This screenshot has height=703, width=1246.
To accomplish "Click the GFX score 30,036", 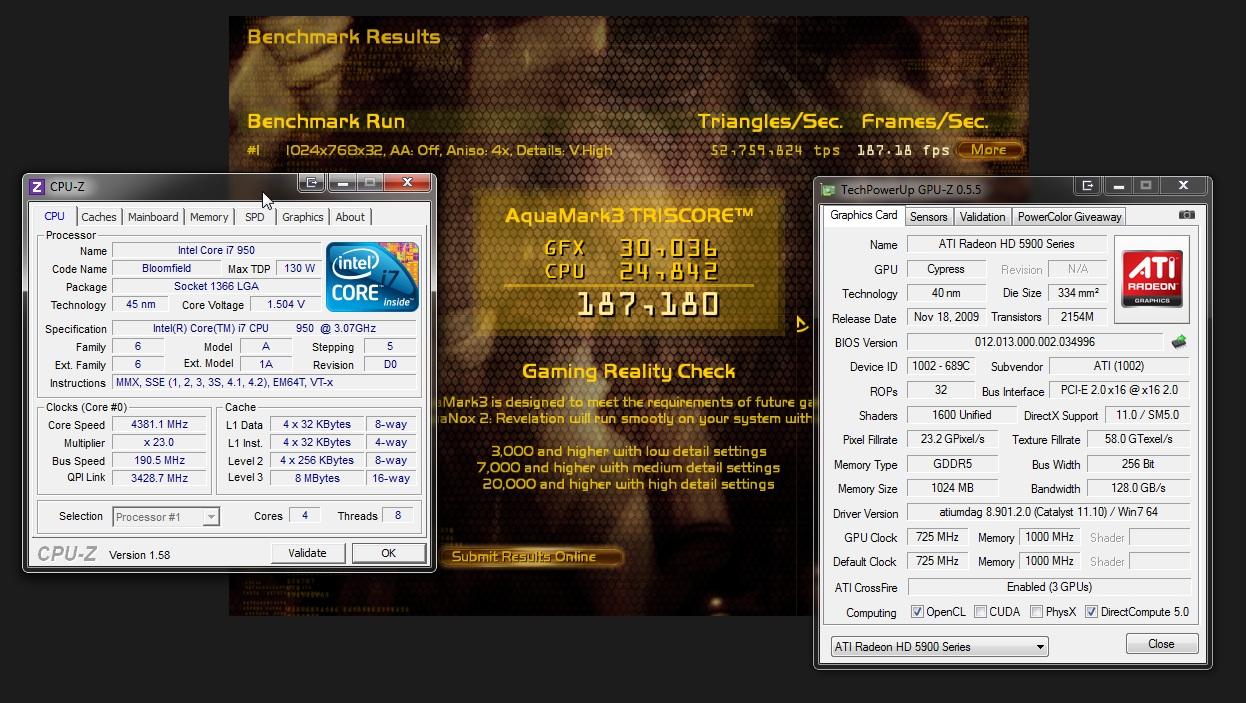I will (669, 249).
